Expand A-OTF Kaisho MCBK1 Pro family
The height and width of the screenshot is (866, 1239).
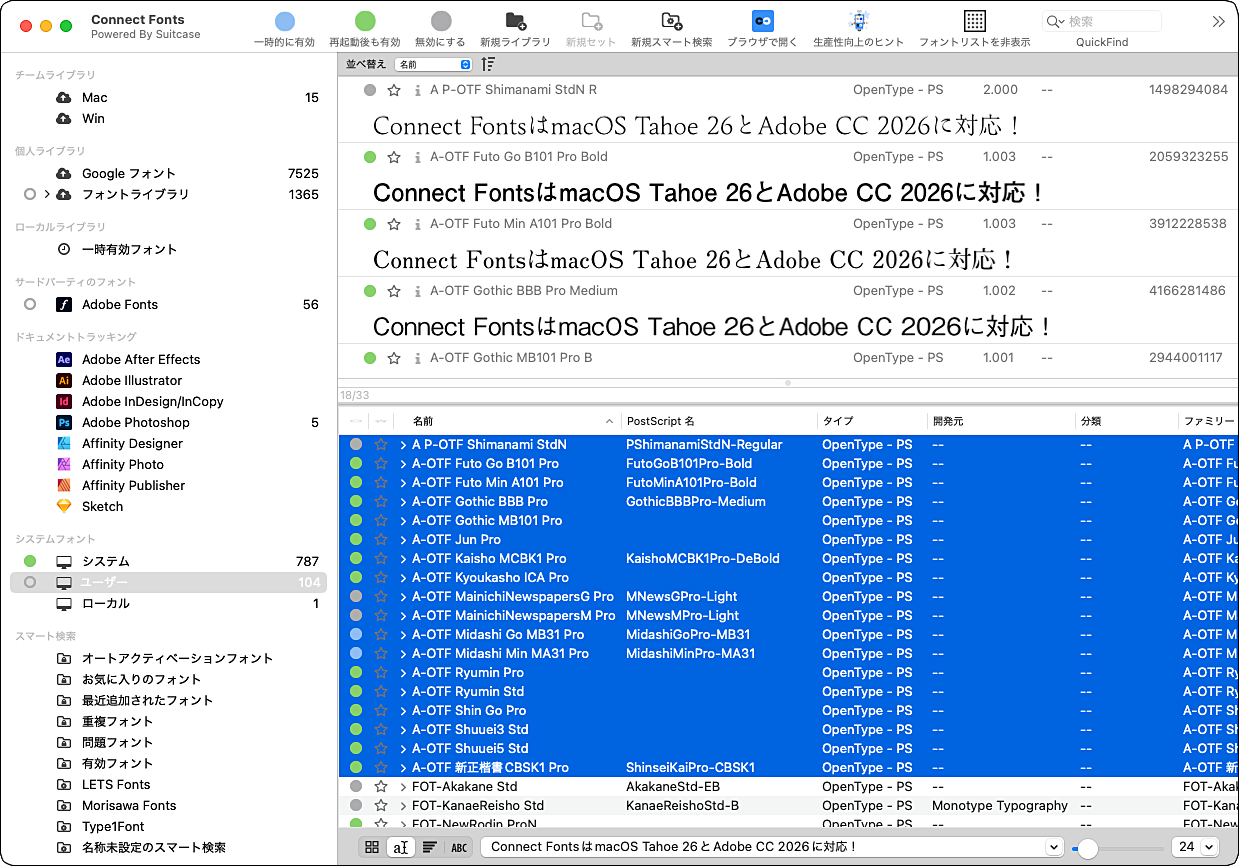[403, 558]
